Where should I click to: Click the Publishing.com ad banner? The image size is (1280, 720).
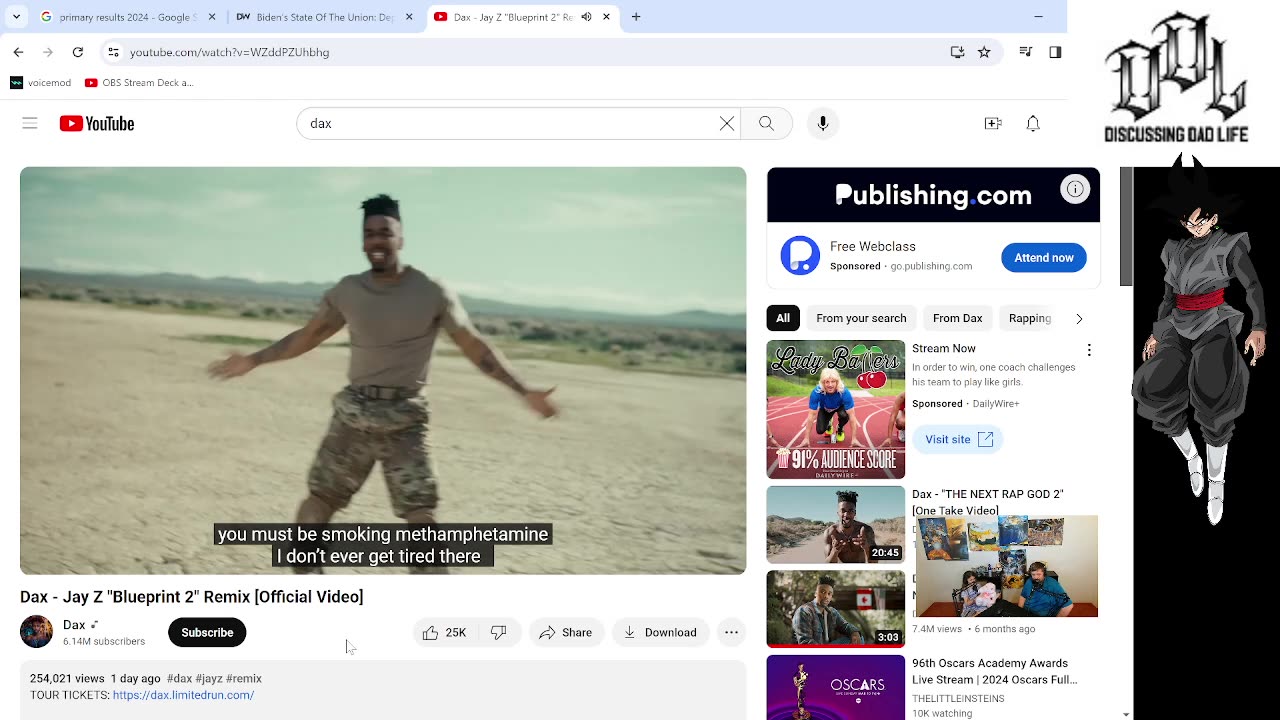933,195
